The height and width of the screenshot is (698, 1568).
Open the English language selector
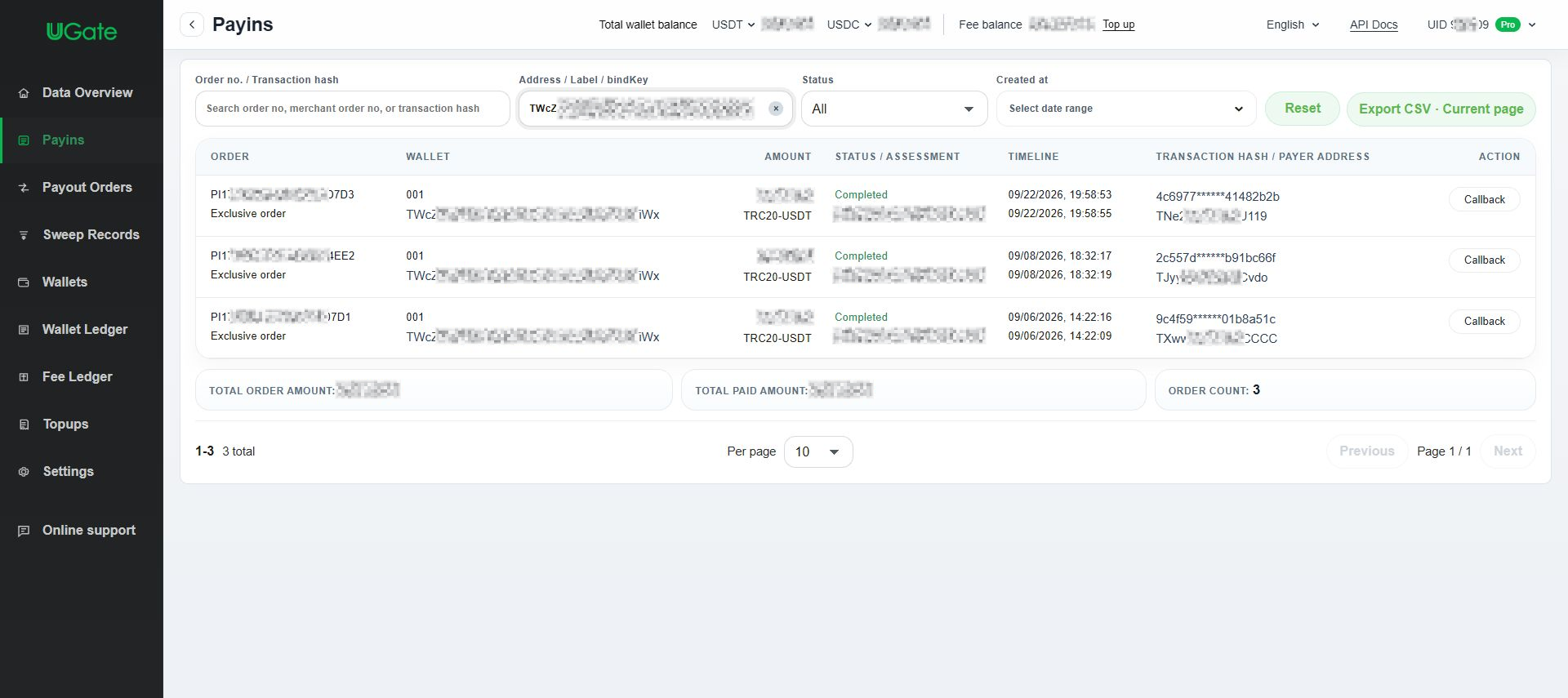pyautogui.click(x=1293, y=24)
